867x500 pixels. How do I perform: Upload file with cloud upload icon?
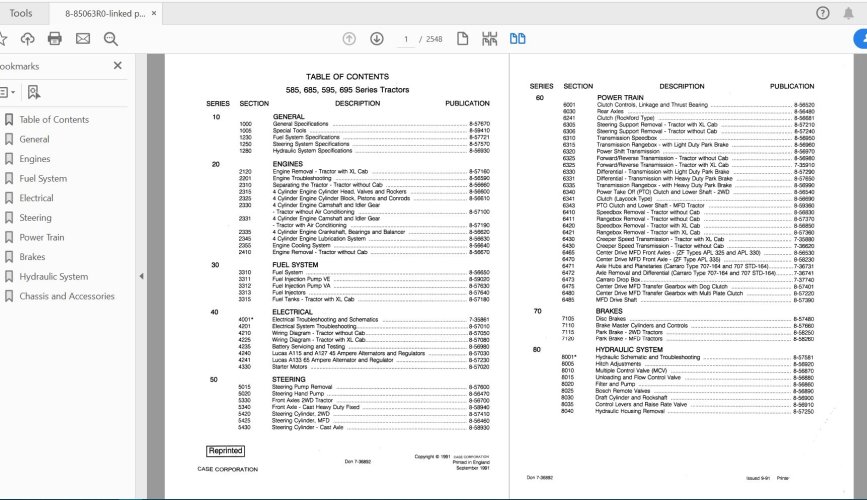click(28, 39)
